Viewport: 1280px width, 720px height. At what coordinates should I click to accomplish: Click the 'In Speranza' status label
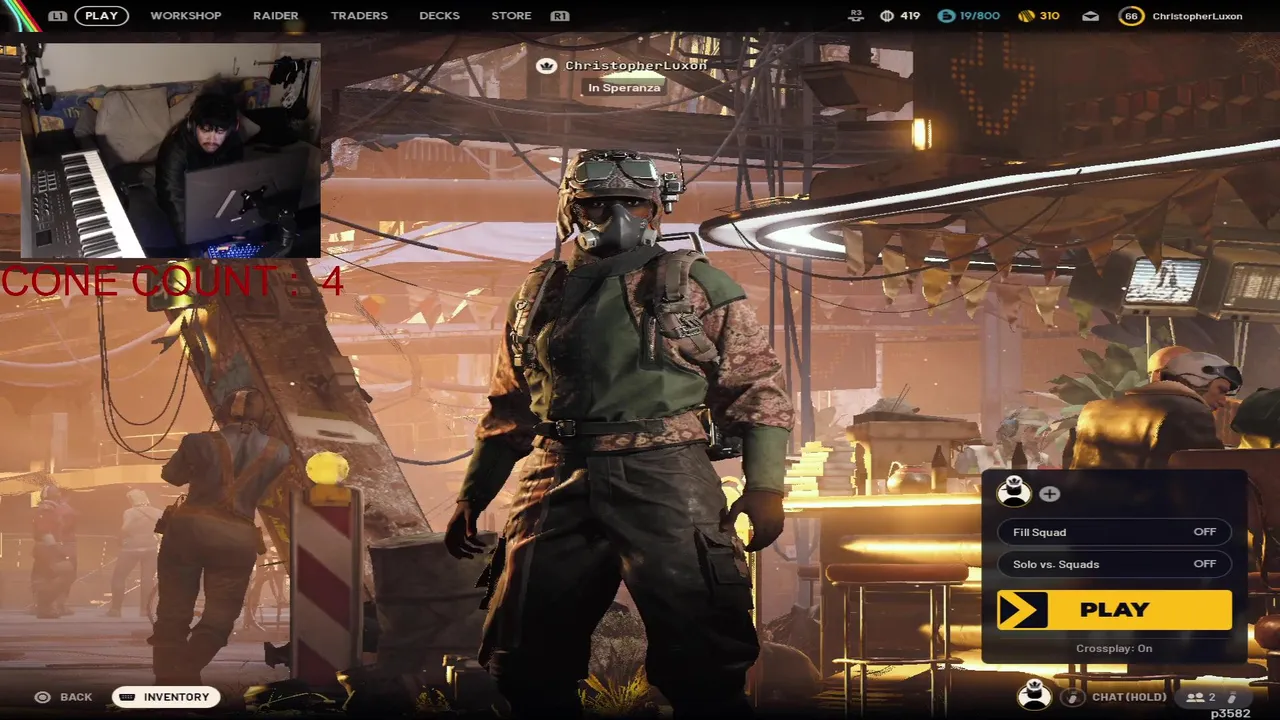(x=624, y=88)
